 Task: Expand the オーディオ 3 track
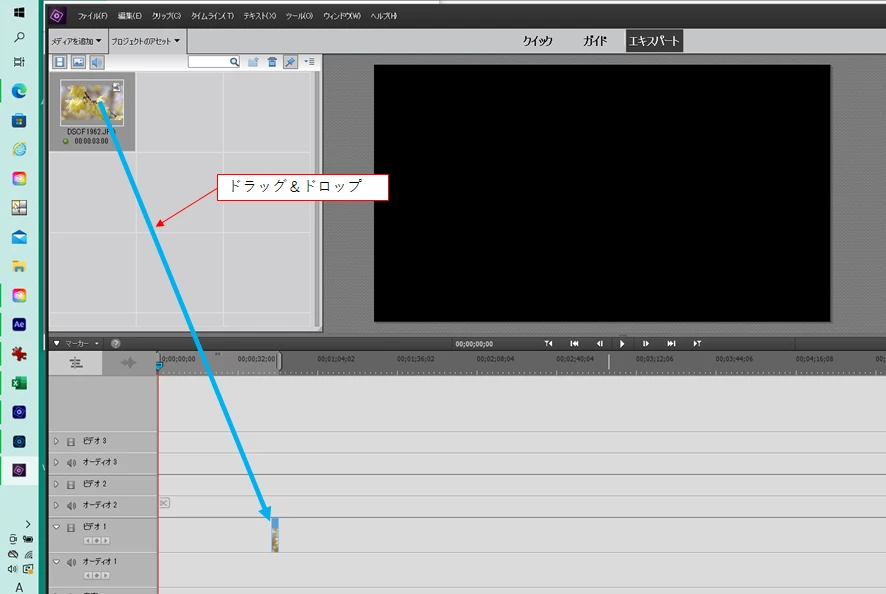pos(56,462)
